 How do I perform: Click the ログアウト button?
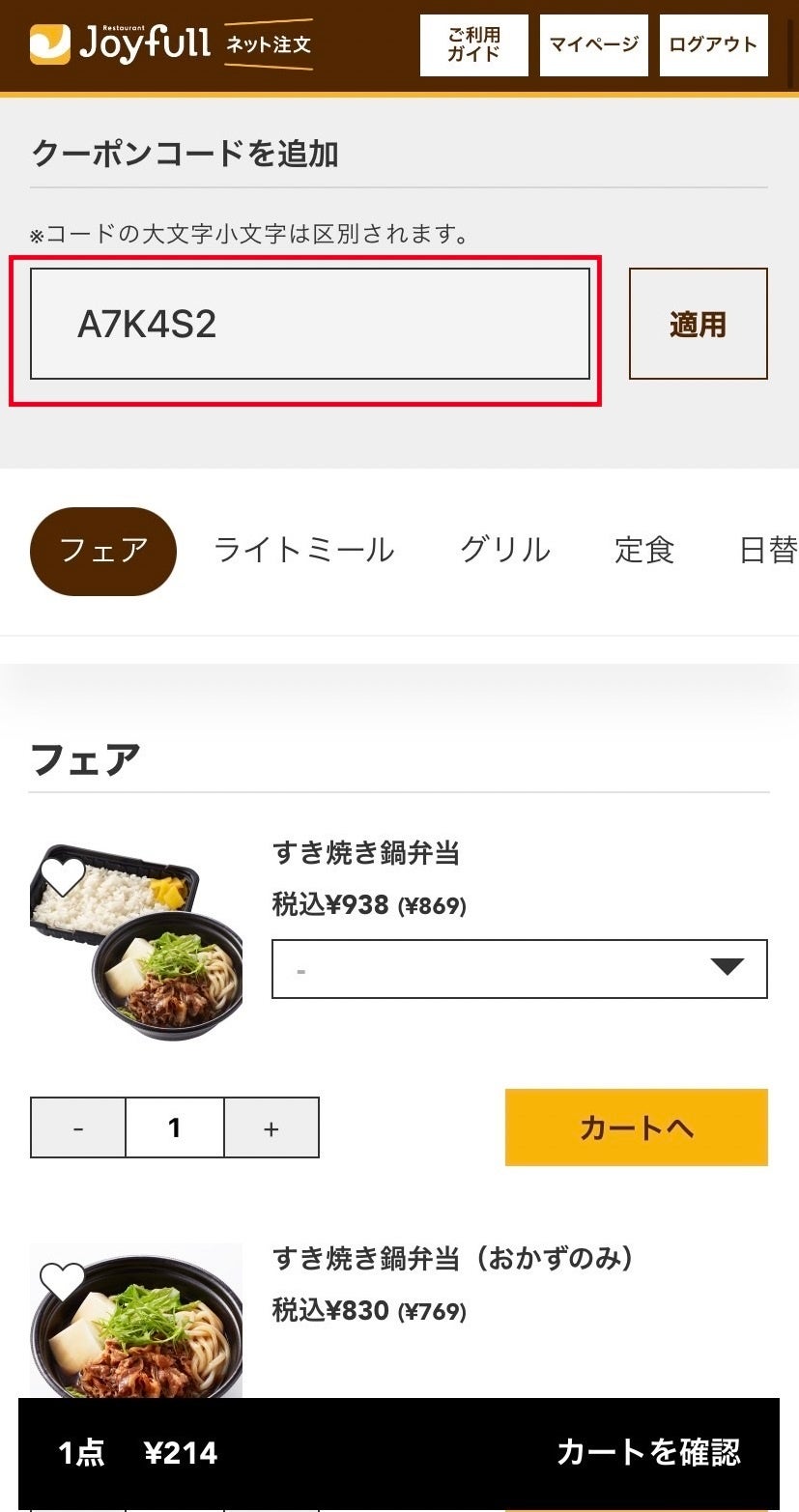[x=714, y=45]
